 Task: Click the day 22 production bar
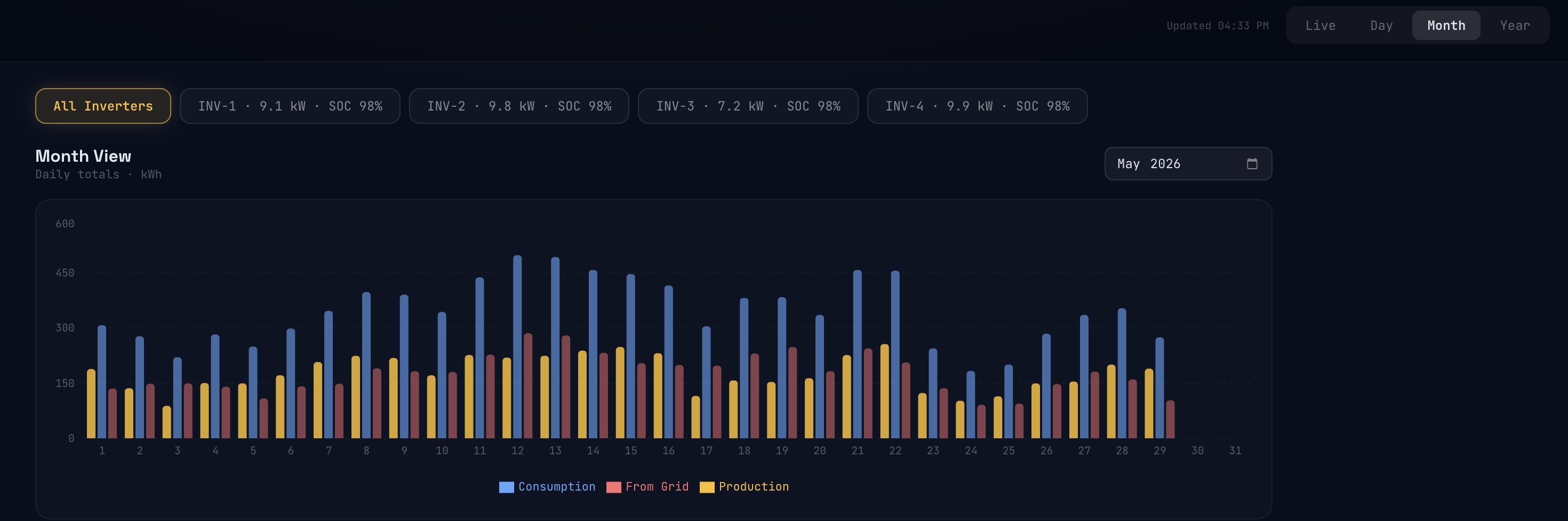(x=884, y=391)
